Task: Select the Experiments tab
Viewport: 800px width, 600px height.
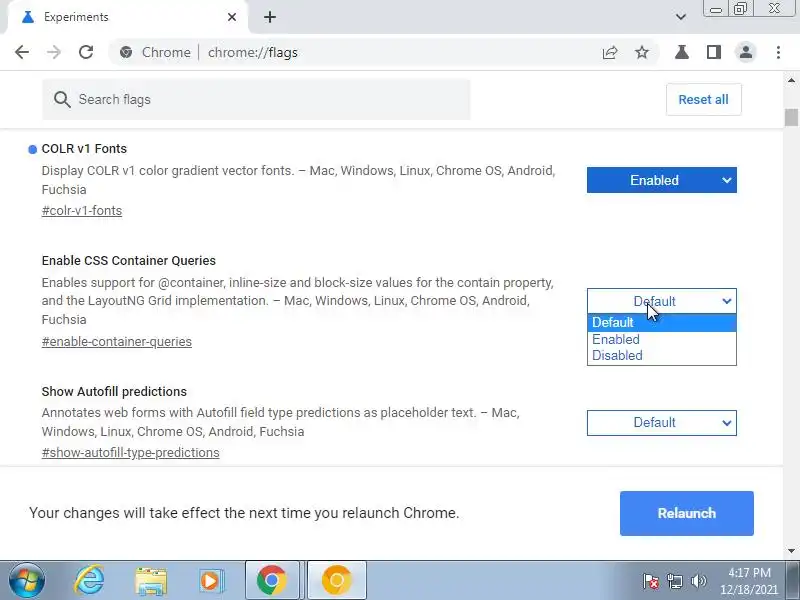Action: coord(128,17)
